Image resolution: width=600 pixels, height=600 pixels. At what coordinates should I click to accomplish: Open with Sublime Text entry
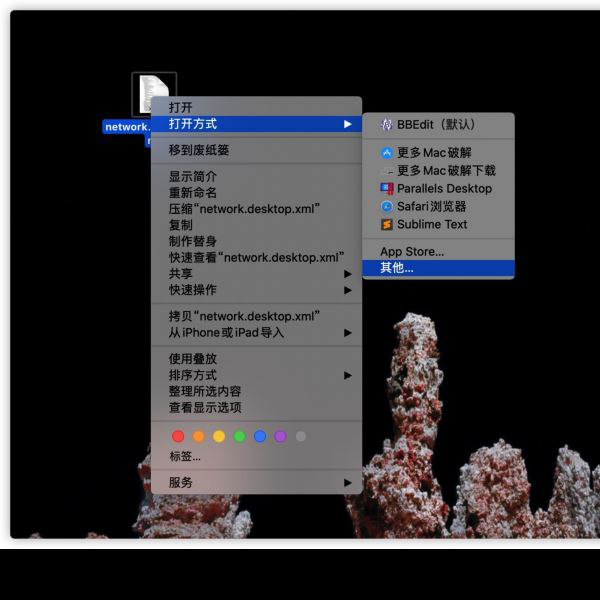439,224
